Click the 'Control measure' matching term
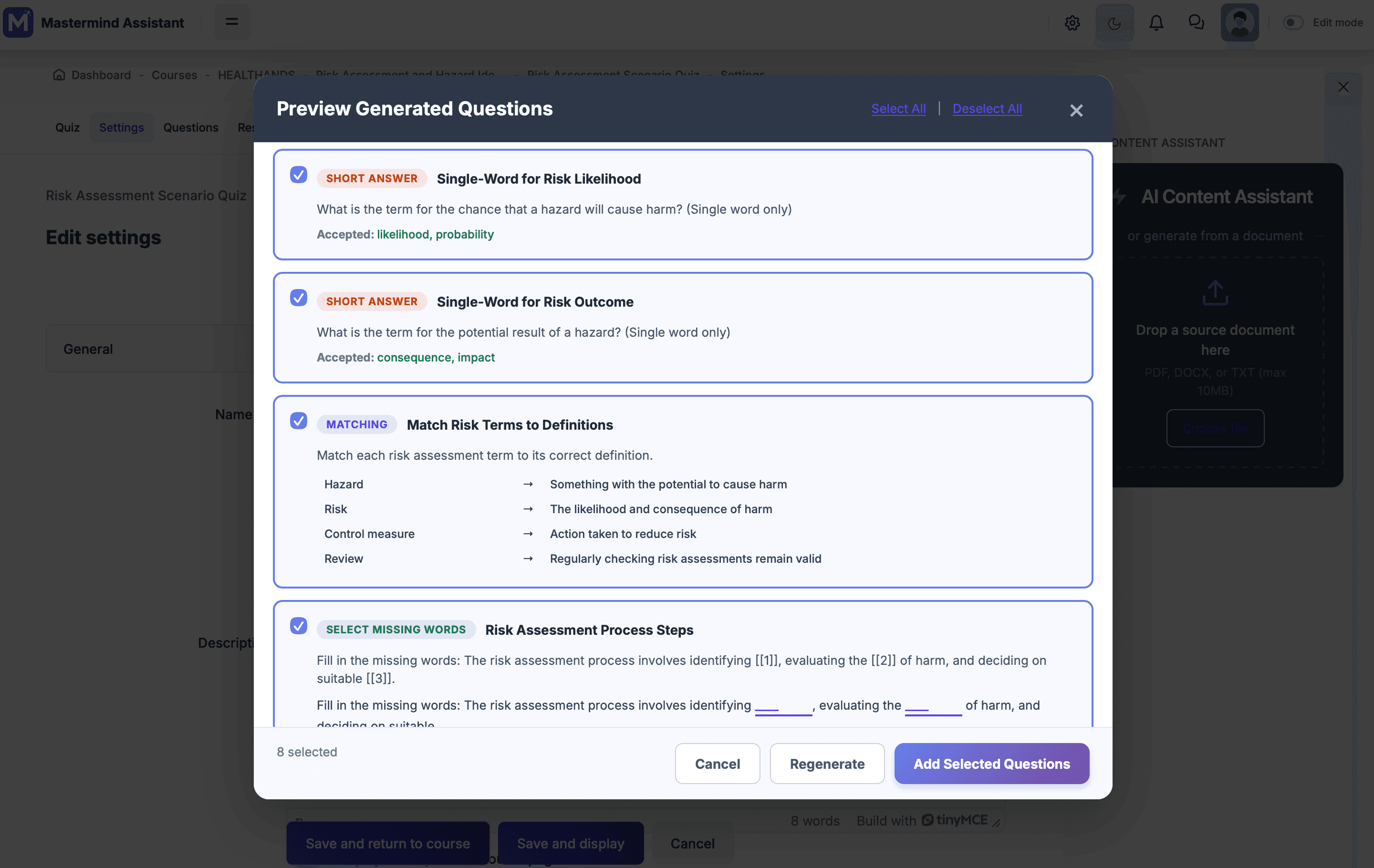 coord(369,534)
